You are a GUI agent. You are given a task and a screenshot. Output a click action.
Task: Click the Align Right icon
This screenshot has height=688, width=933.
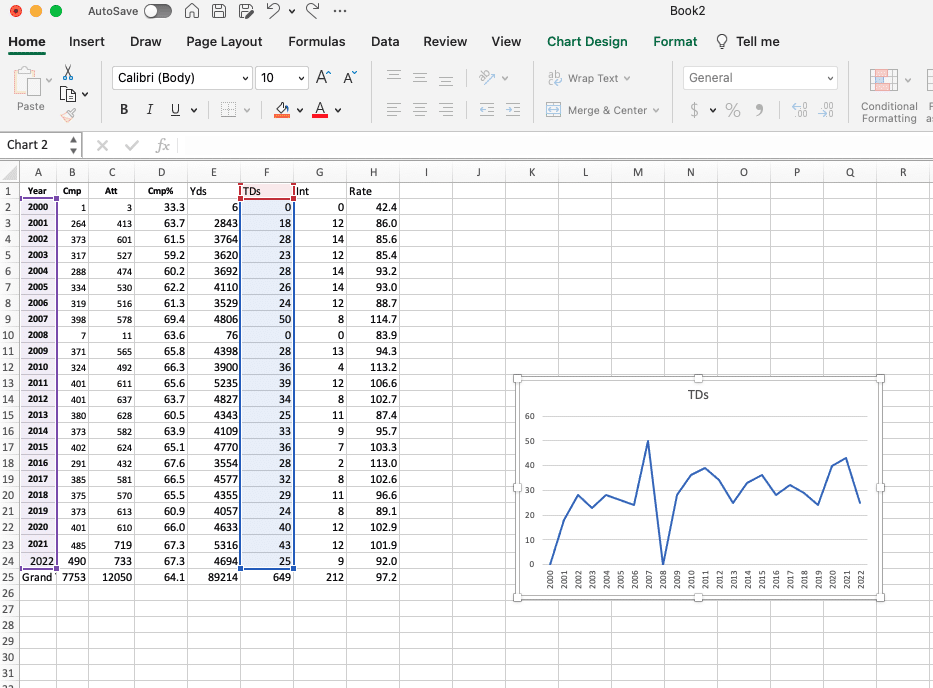[x=446, y=110]
